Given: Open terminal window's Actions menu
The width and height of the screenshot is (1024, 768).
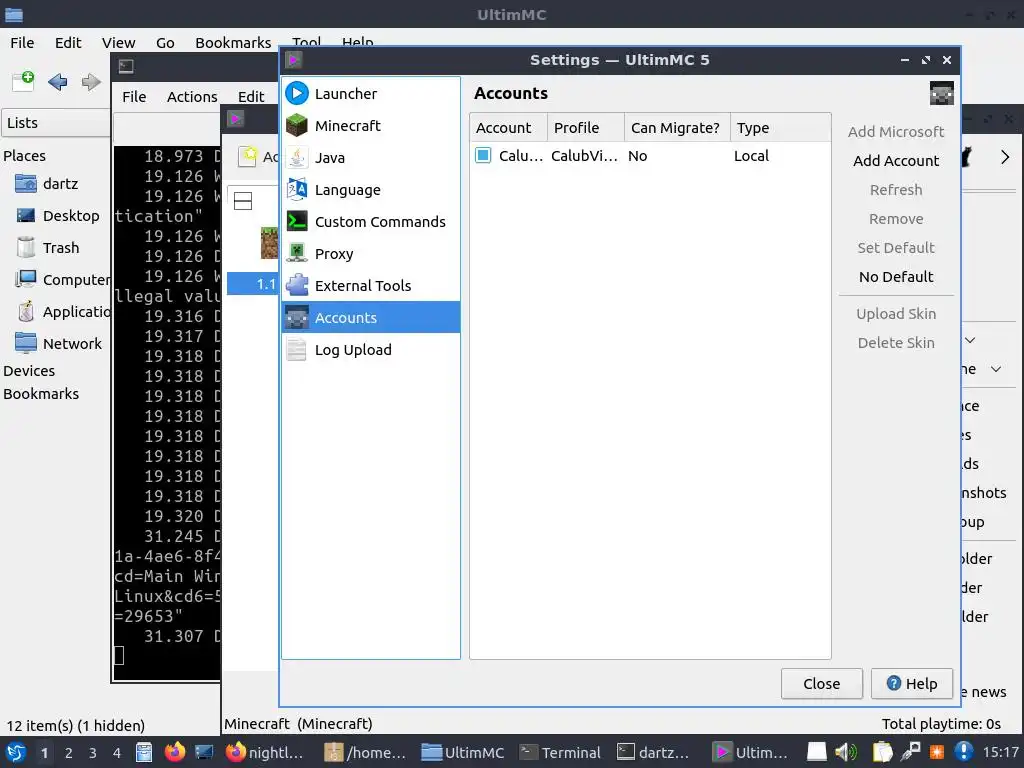Looking at the screenshot, I should pyautogui.click(x=192, y=97).
